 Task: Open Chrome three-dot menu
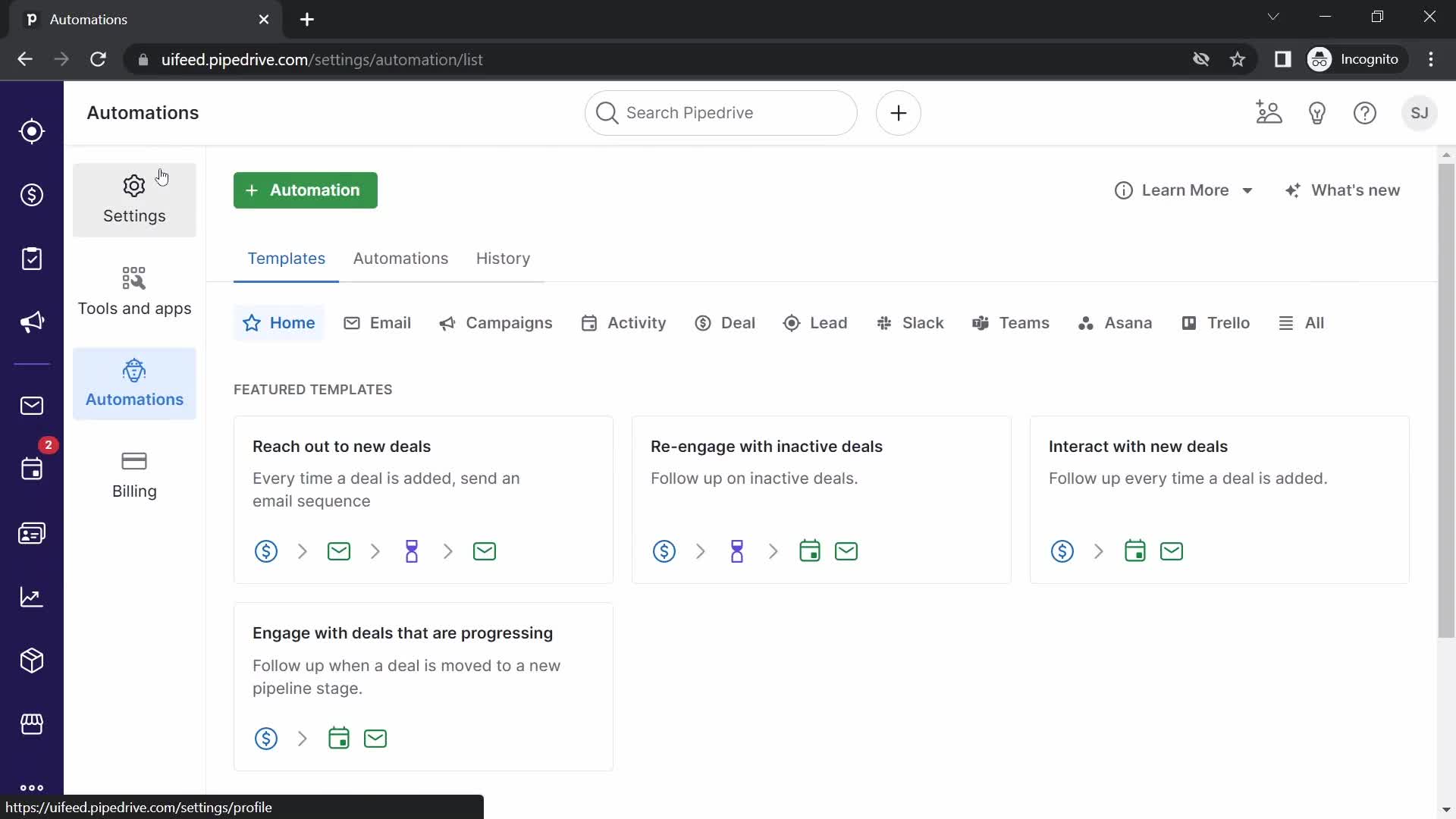1431,59
